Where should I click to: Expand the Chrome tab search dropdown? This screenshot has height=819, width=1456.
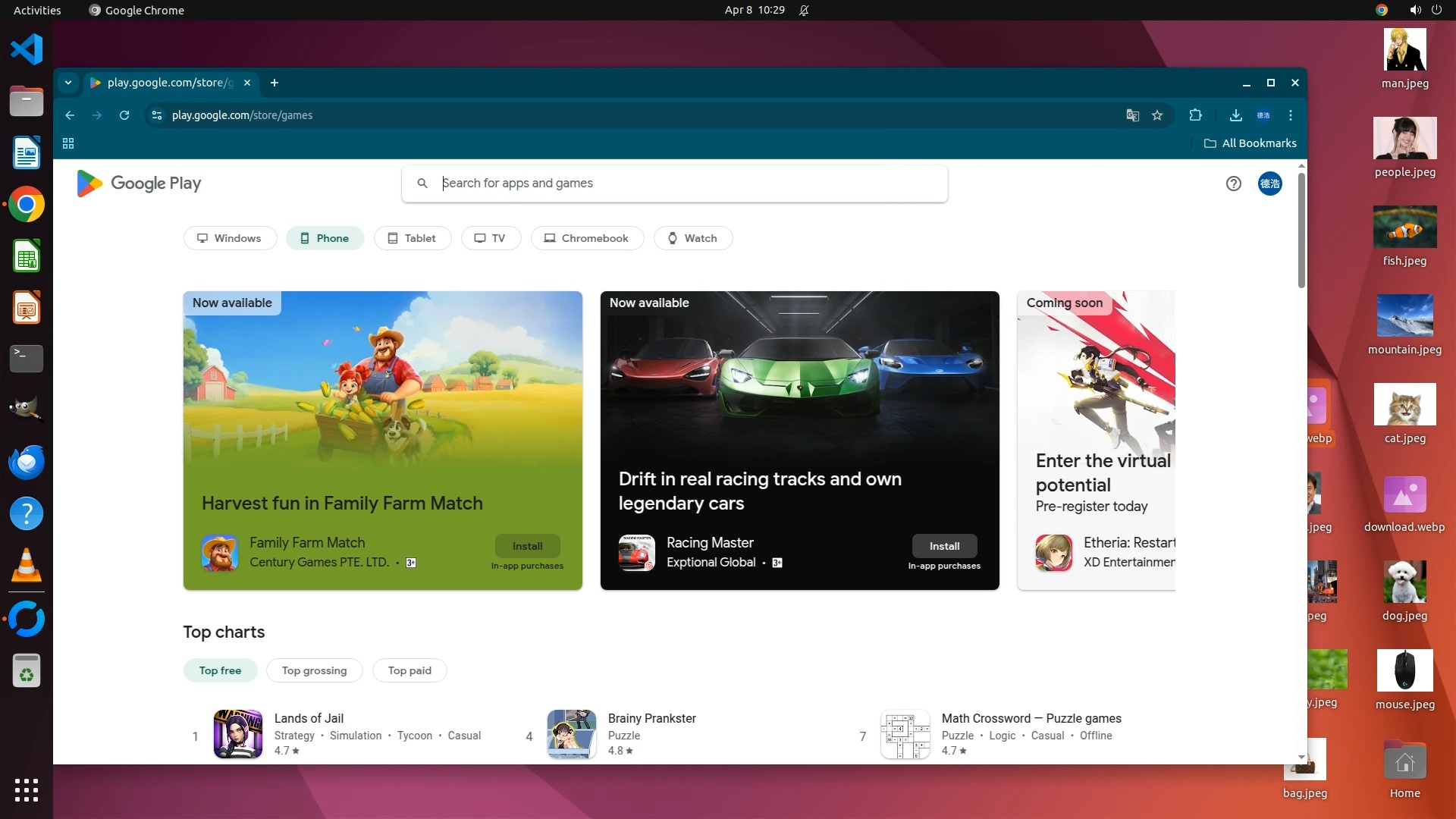click(68, 83)
